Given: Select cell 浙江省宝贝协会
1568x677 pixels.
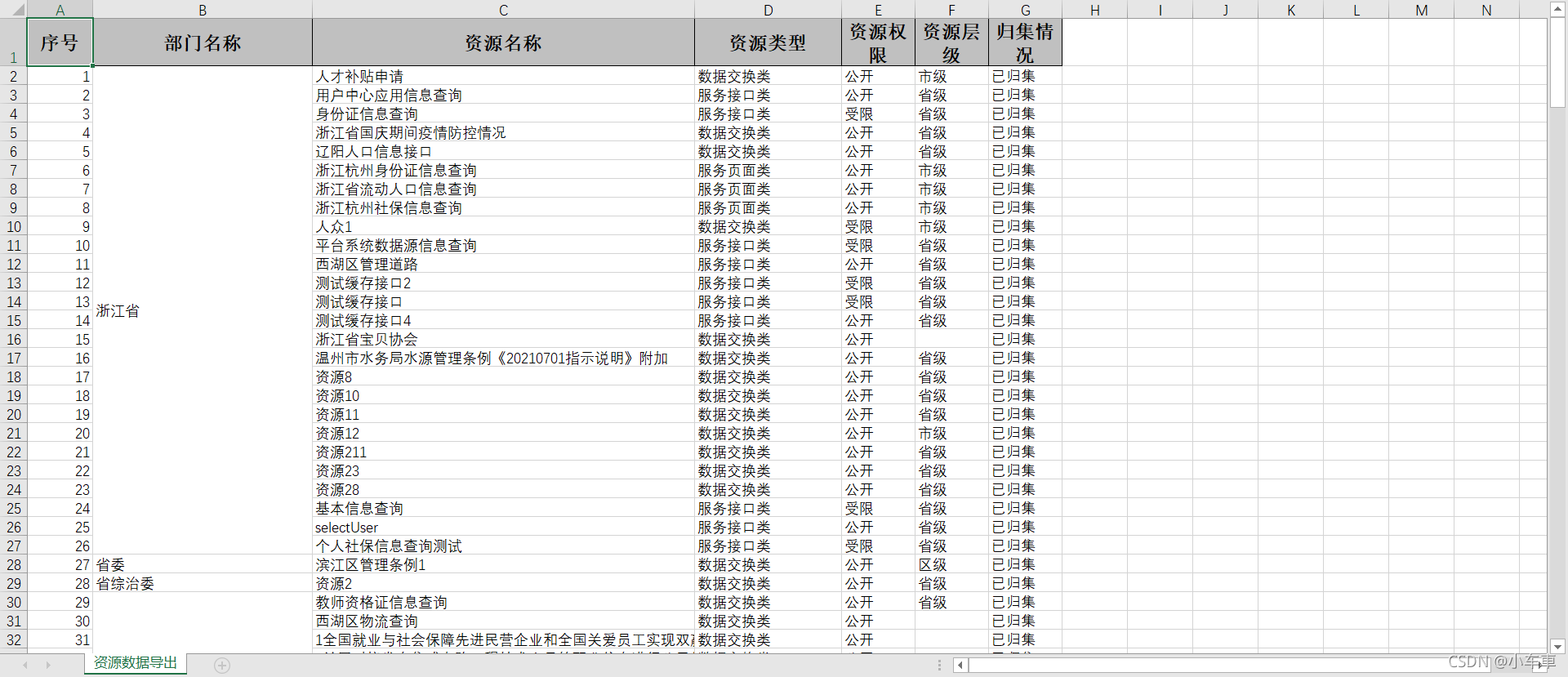Looking at the screenshot, I should point(503,339).
